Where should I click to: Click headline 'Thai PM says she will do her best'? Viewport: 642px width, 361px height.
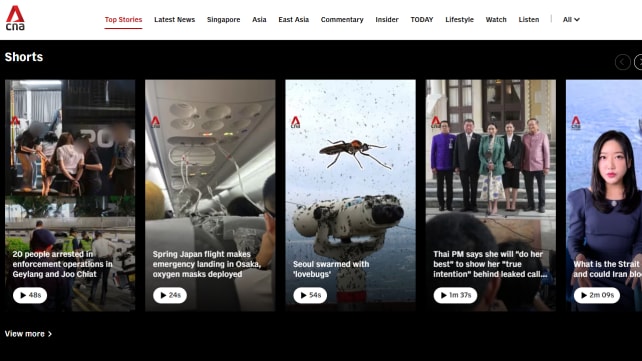pyautogui.click(x=490, y=264)
